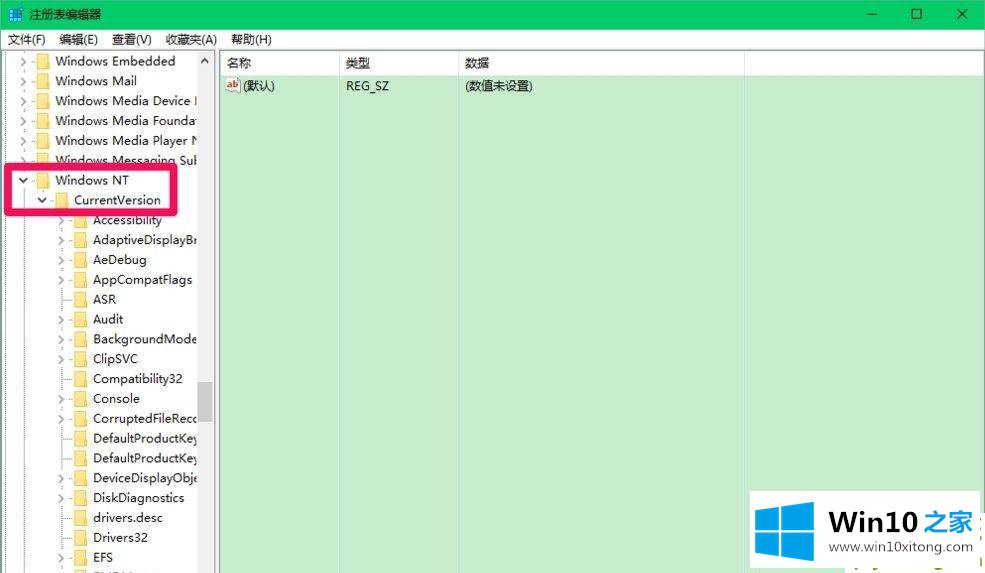Open the 收藏夹(A) menu
The image size is (985, 573).
point(191,40)
